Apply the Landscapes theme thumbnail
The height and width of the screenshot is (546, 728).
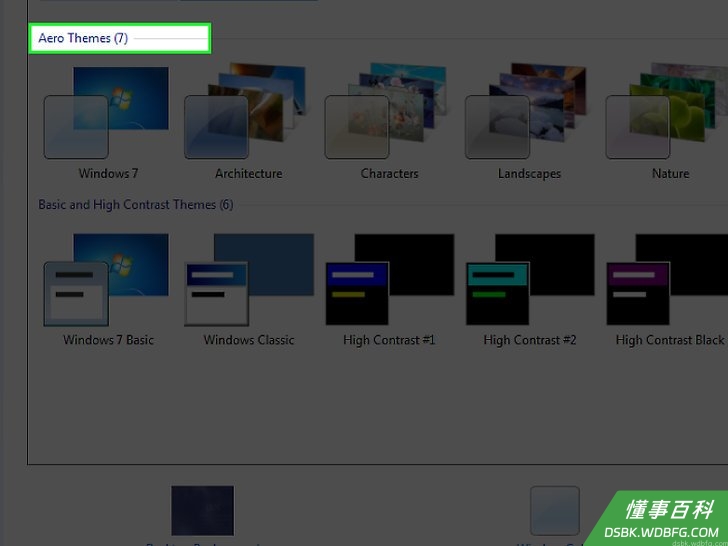526,111
